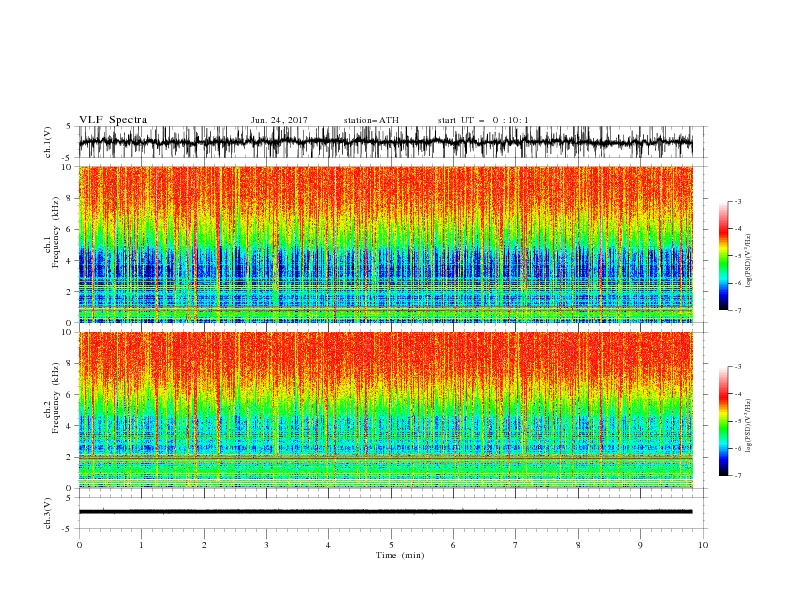Select the "Jun. 24, 2017" date text

click(279, 120)
